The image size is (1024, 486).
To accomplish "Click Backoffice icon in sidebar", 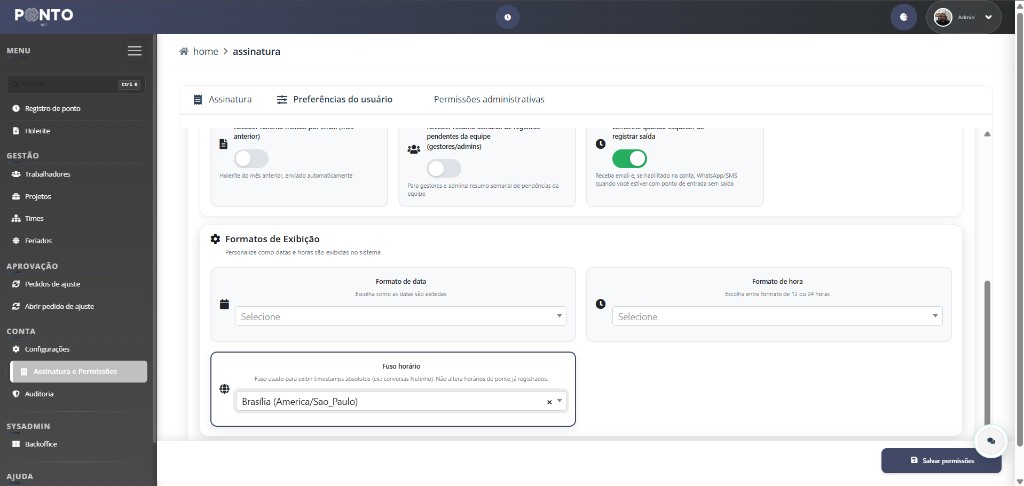I will click(x=16, y=444).
